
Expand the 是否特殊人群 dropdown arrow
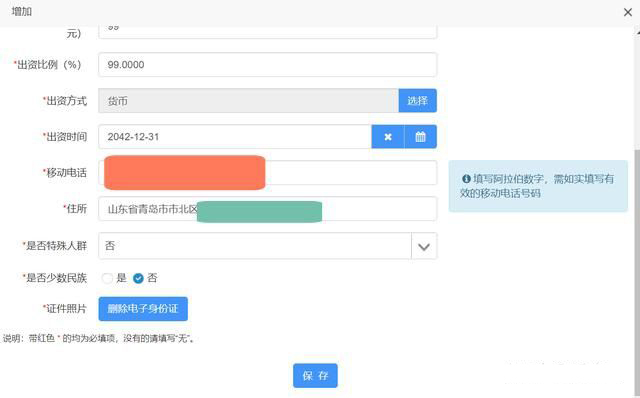click(424, 246)
